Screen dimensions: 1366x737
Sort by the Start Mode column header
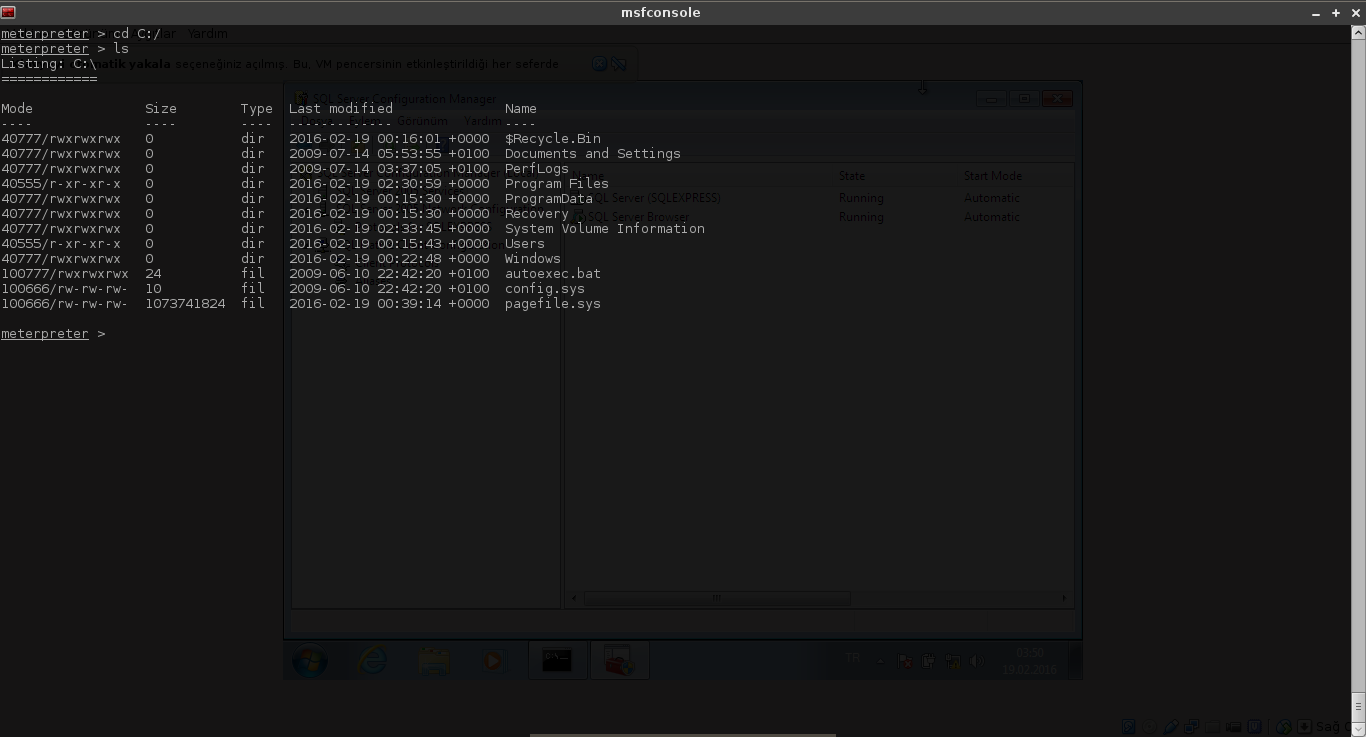[992, 176]
